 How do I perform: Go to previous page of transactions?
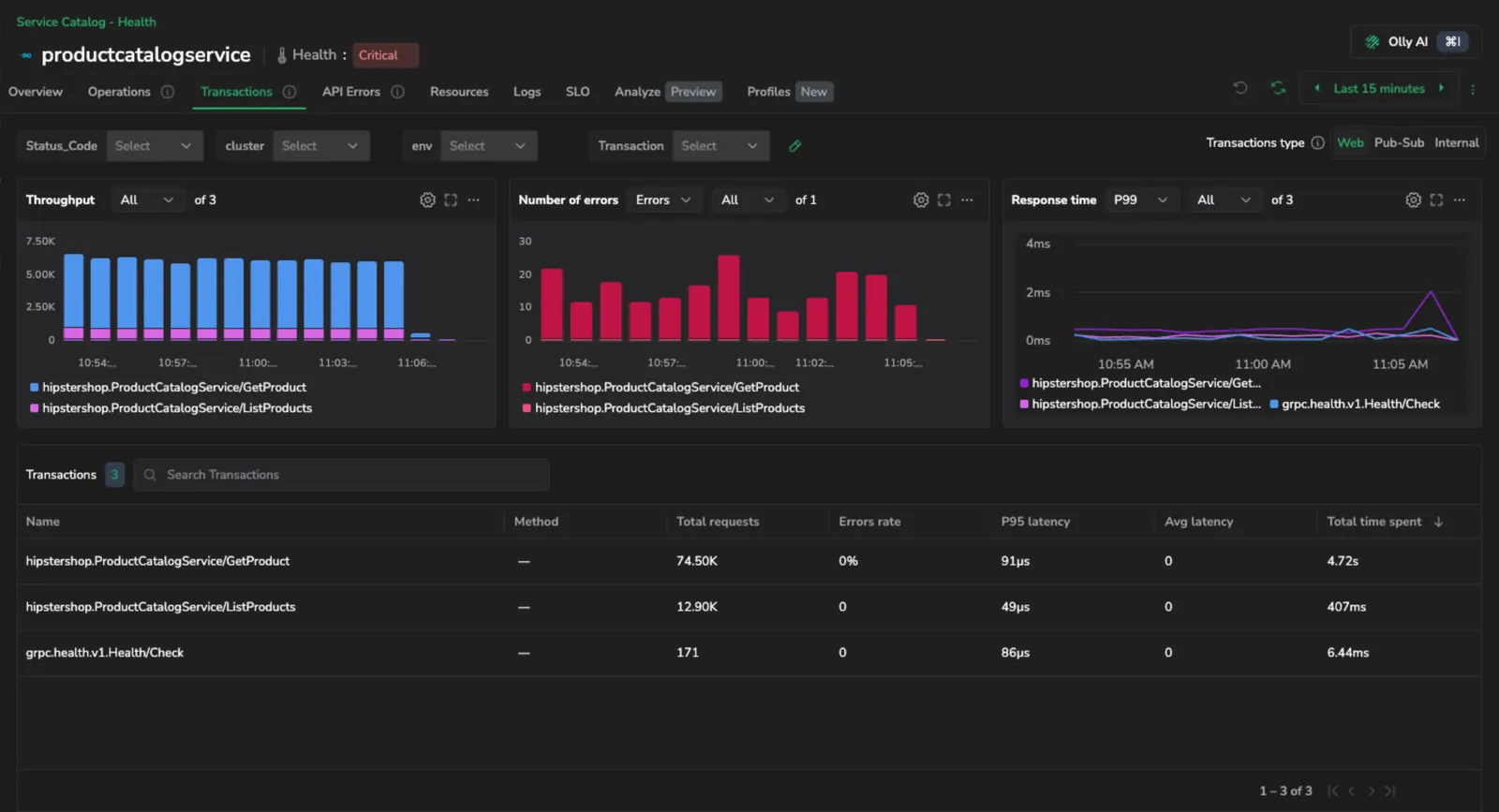pyautogui.click(x=1351, y=791)
